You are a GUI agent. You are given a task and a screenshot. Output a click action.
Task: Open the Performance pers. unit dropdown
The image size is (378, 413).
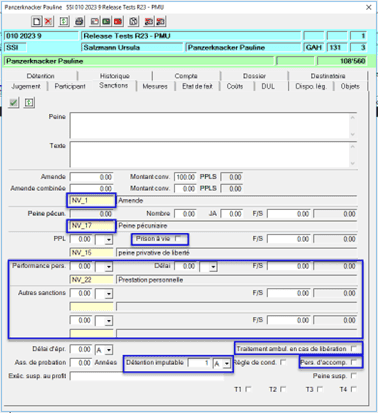(x=109, y=267)
